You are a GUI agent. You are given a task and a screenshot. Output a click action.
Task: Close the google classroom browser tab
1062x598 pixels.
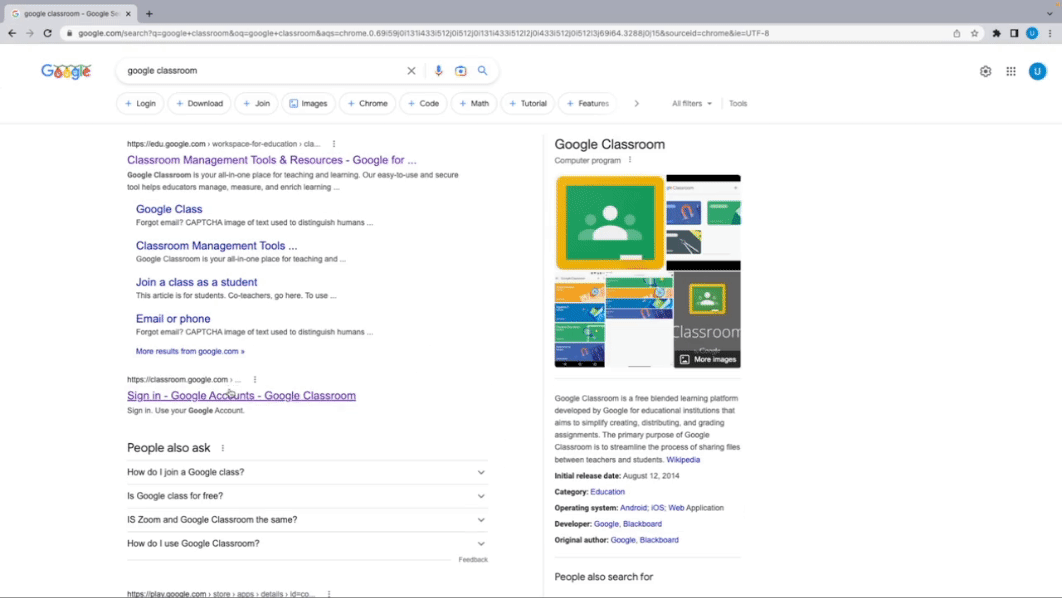coord(128,14)
